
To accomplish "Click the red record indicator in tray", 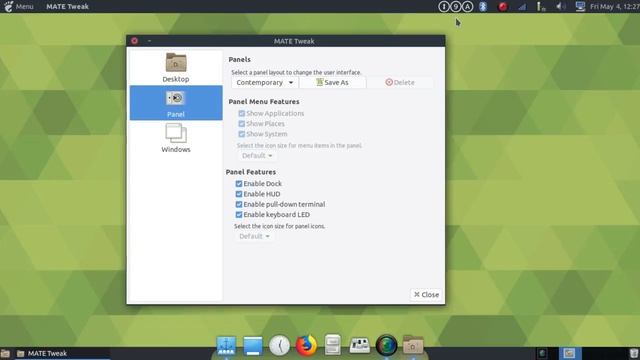I will point(502,7).
